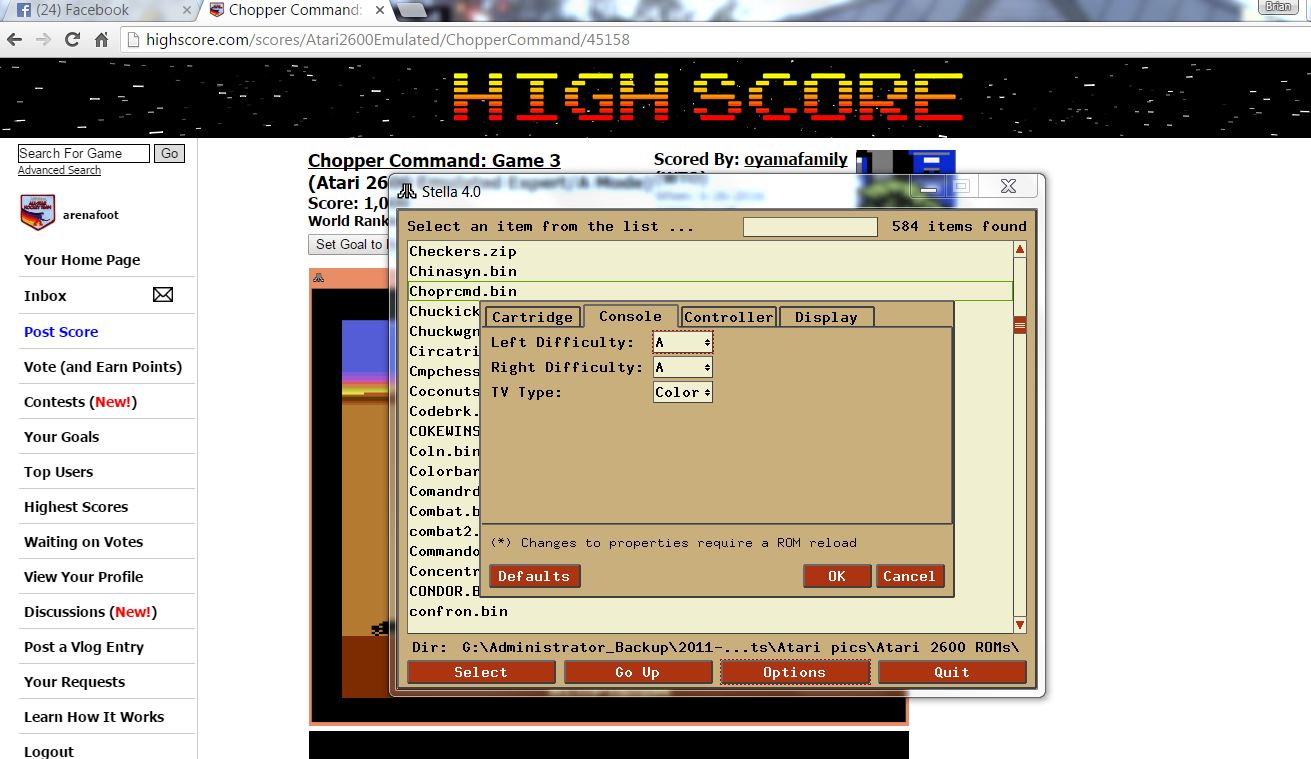Click Chopper Command: Game 3 heading link
The image size is (1311, 759).
[434, 161]
